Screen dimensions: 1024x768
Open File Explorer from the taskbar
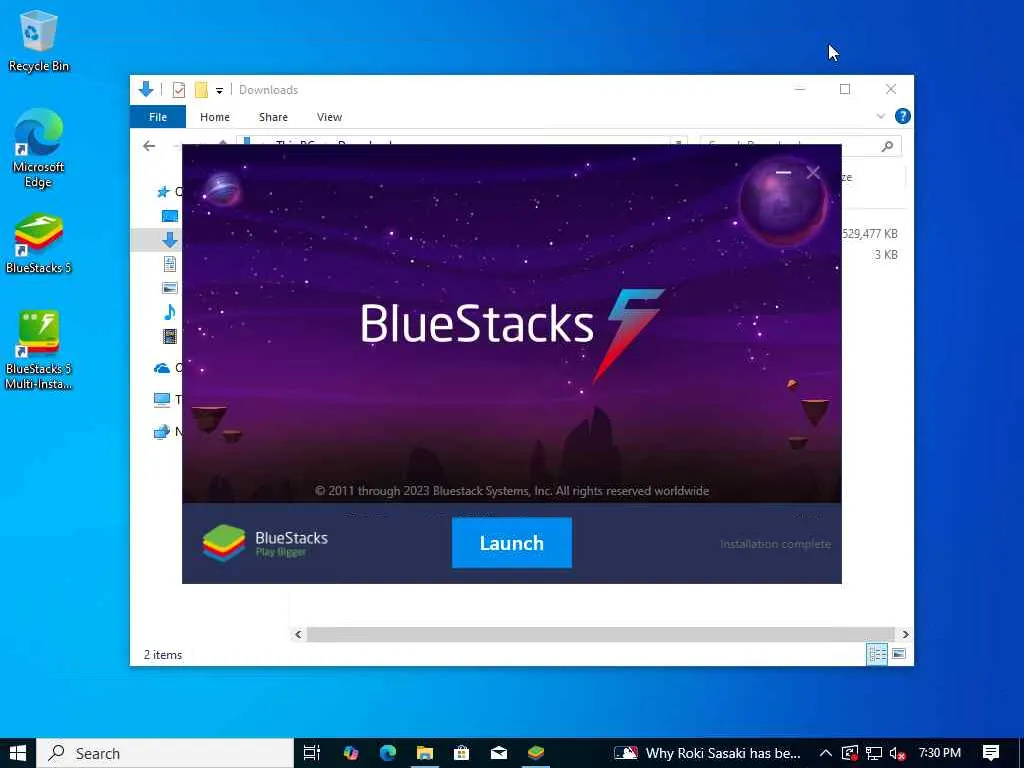point(425,753)
